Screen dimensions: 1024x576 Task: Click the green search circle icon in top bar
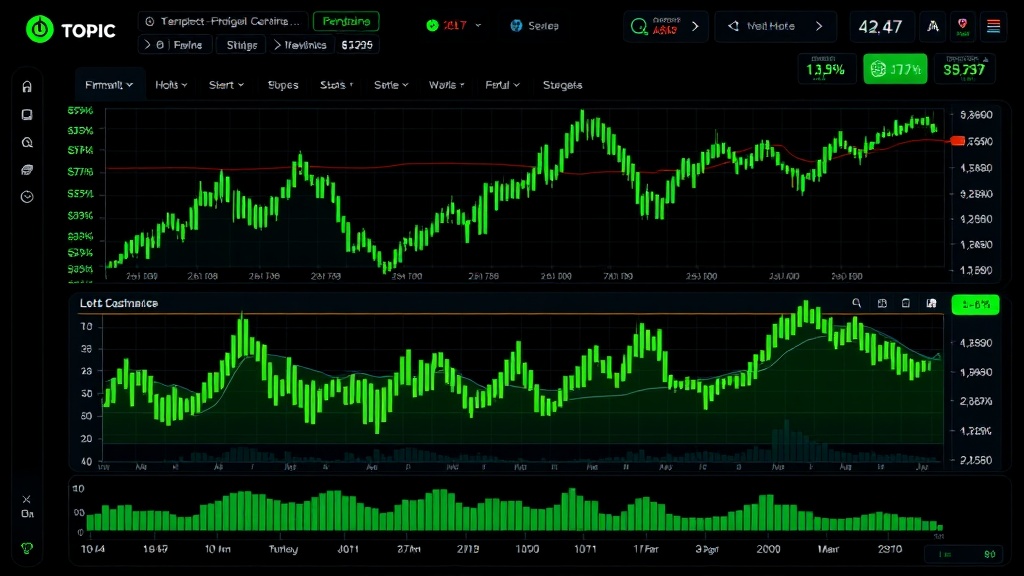click(x=639, y=27)
